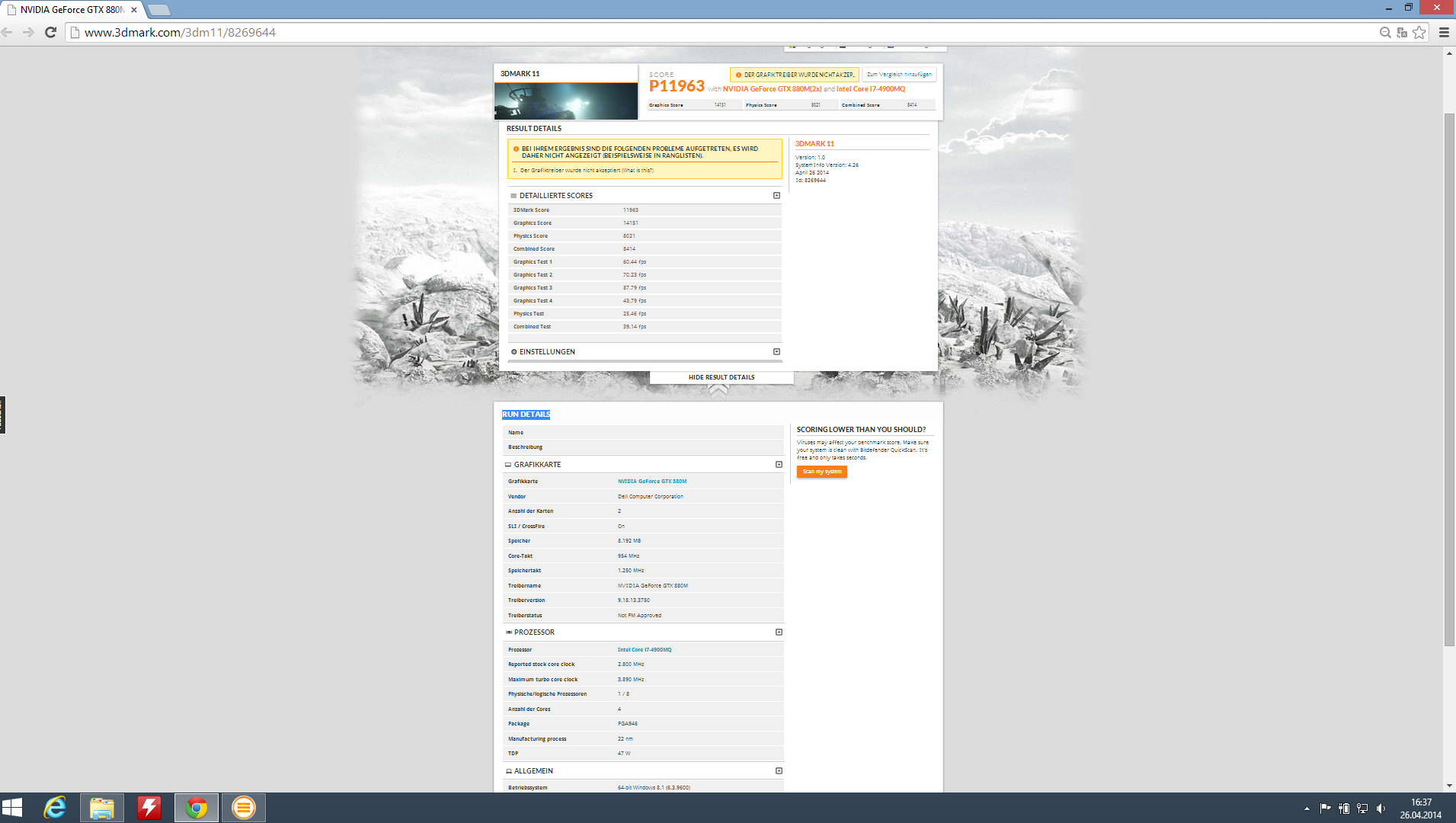
Task: Click the Grafikkarte monitor icon
Action: [508, 465]
